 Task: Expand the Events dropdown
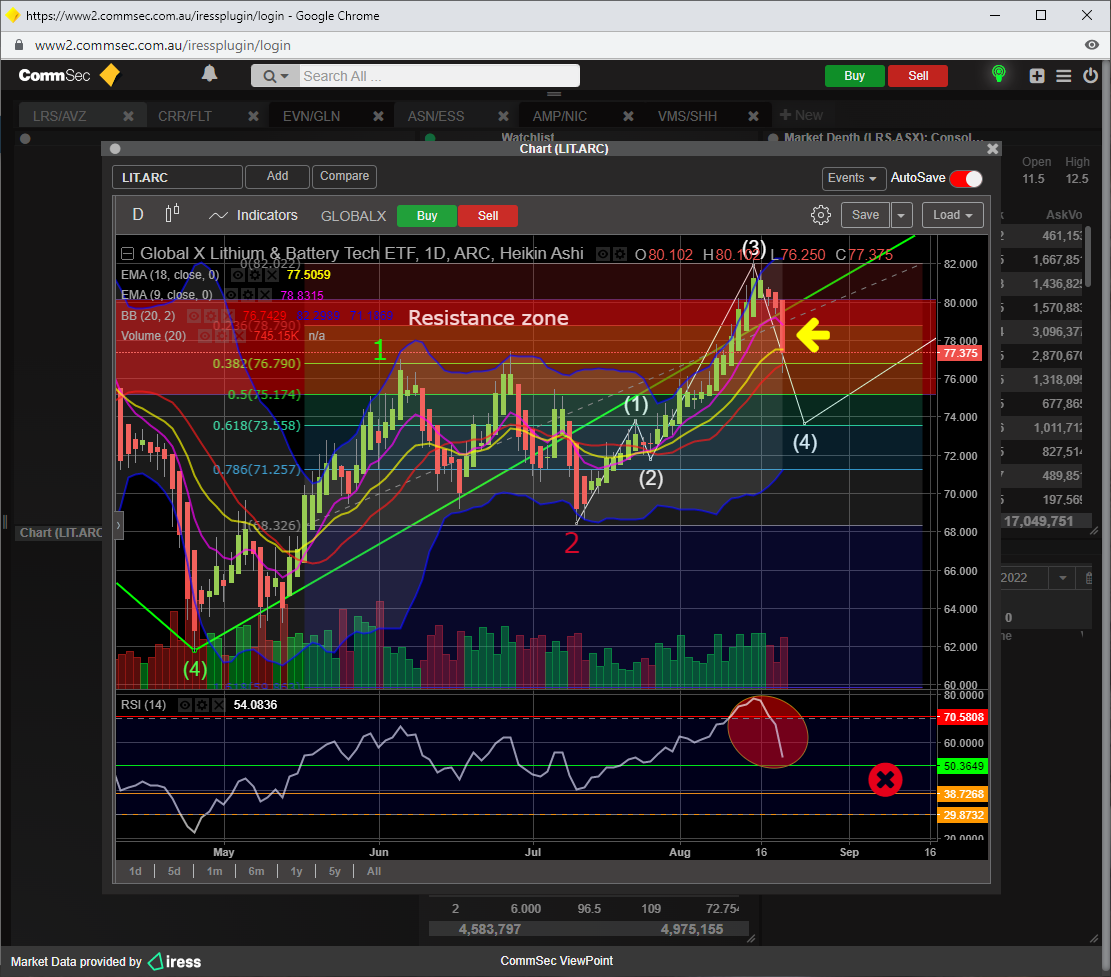[853, 178]
